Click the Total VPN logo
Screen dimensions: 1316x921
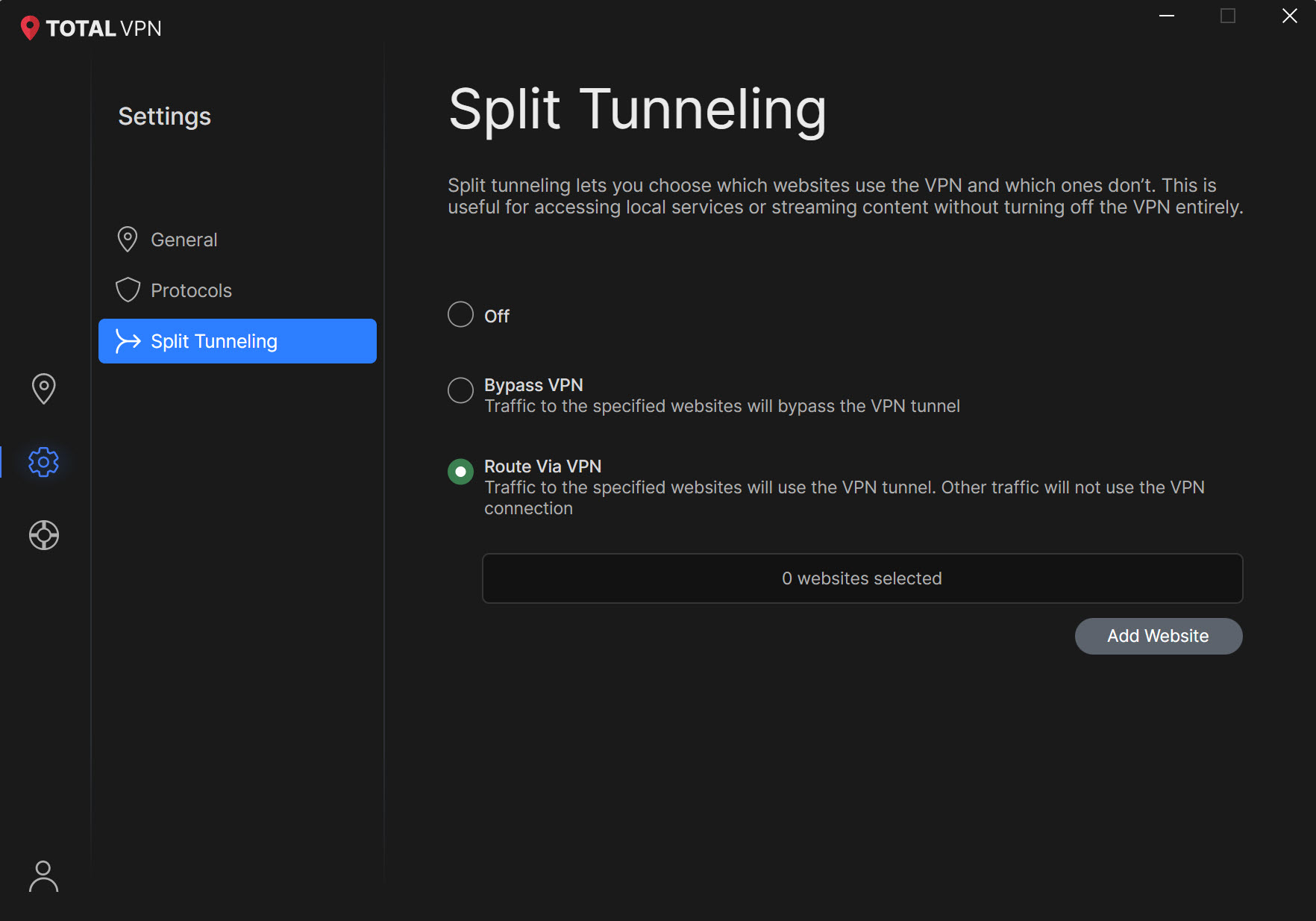pyautogui.click(x=91, y=28)
